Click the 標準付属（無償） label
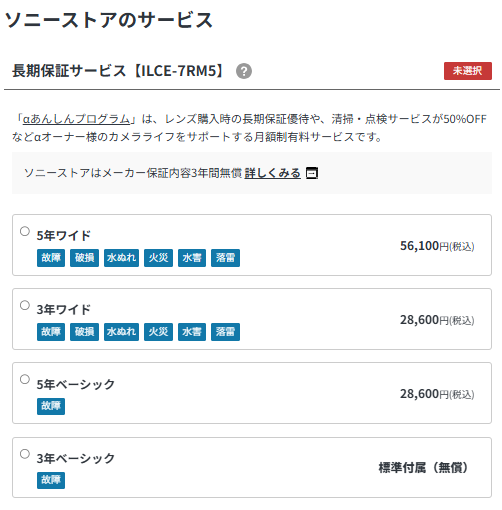The width and height of the screenshot is (502, 510). point(424,468)
